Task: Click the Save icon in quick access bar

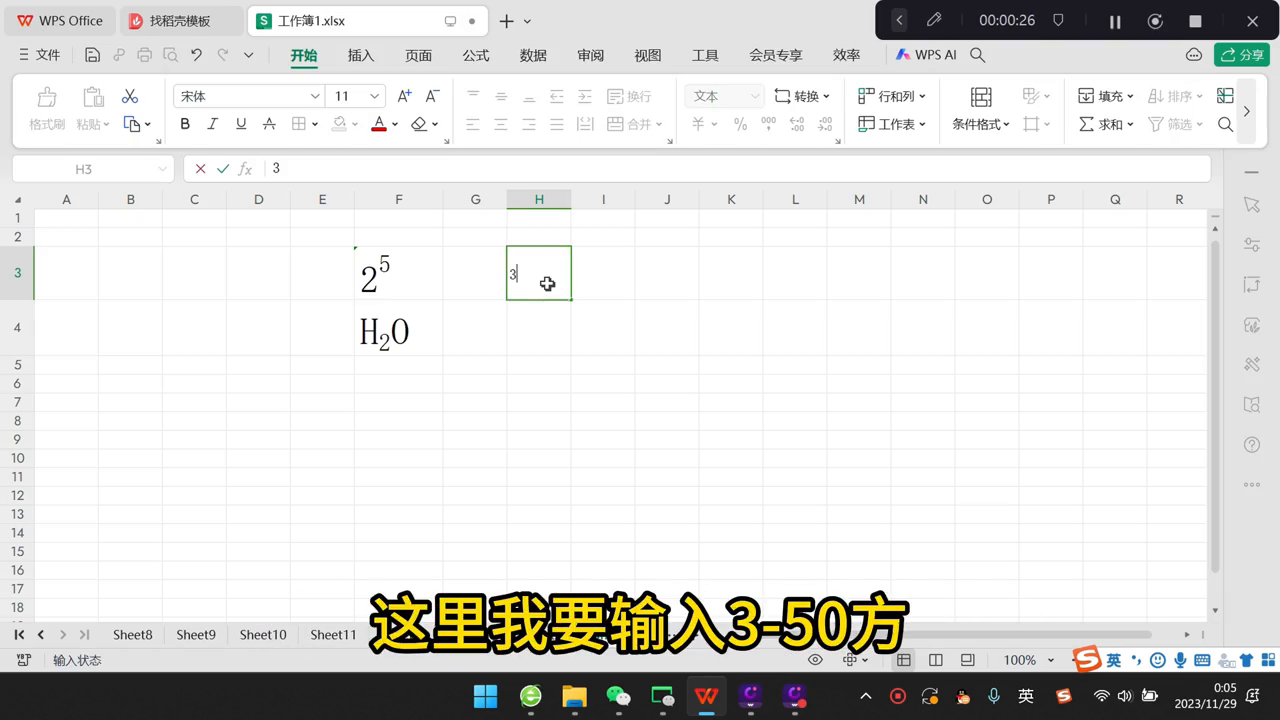Action: 92,55
